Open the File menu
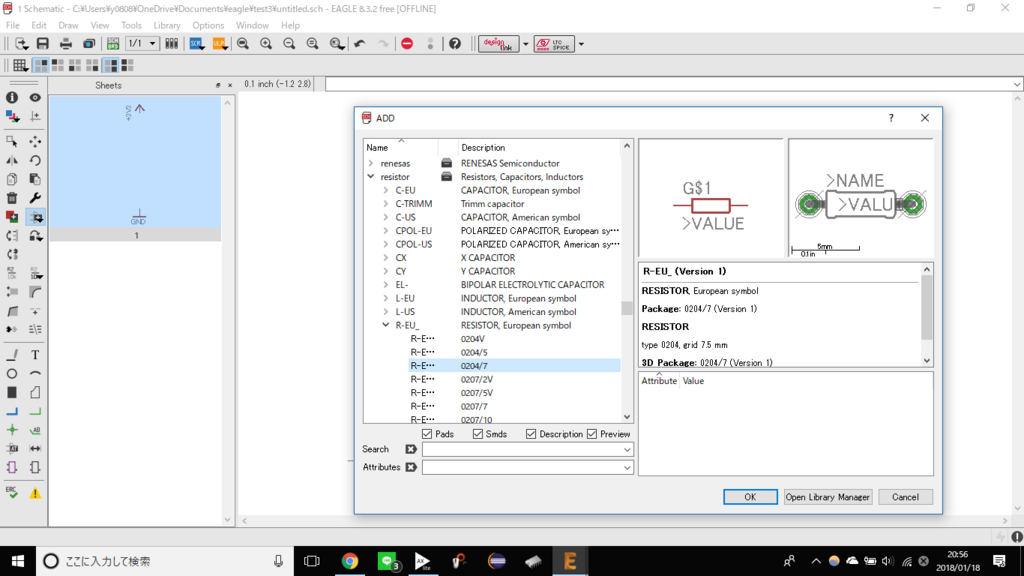The width and height of the screenshot is (1024, 576). (12, 25)
